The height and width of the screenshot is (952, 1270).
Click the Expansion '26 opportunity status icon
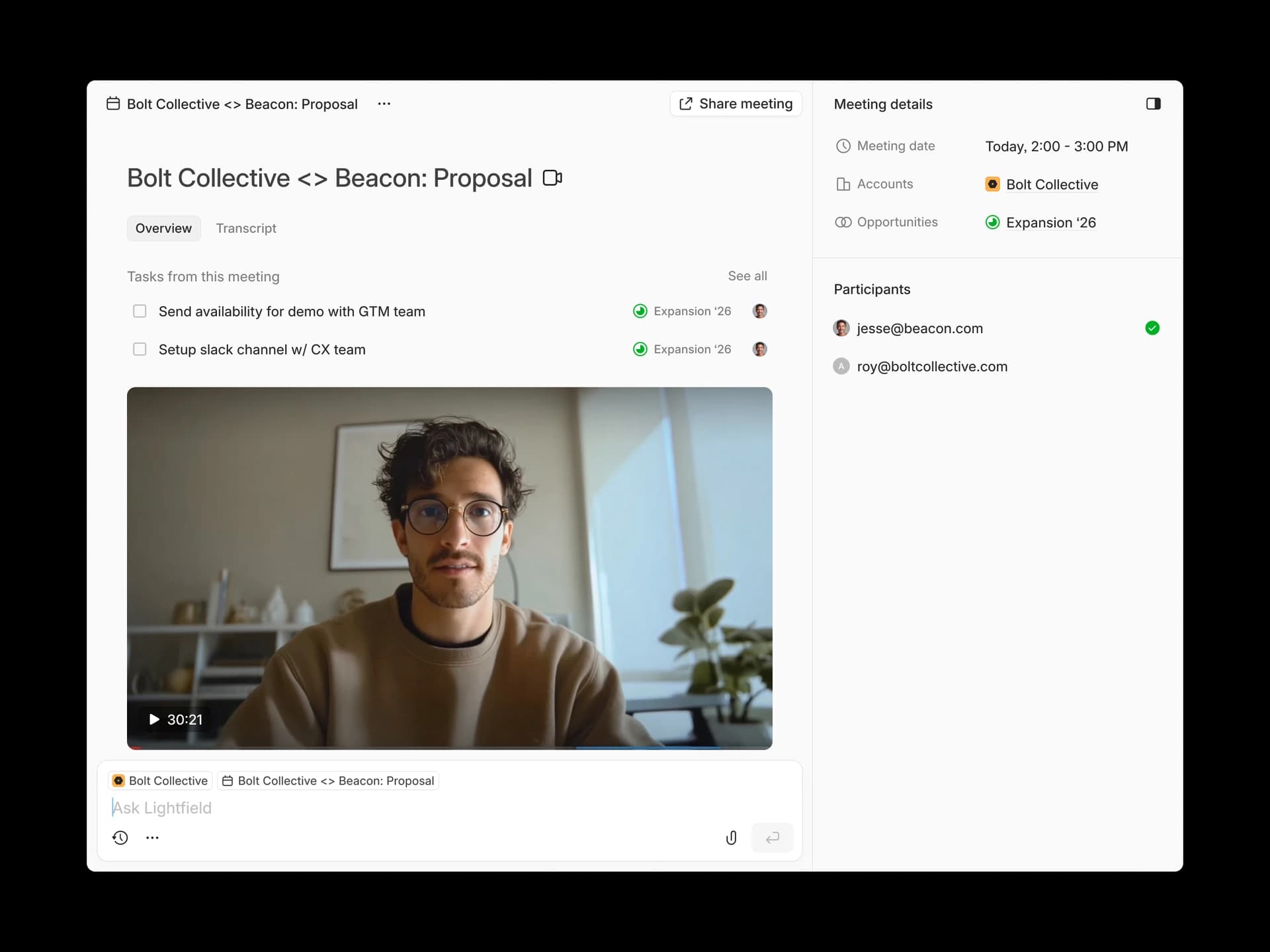click(993, 223)
